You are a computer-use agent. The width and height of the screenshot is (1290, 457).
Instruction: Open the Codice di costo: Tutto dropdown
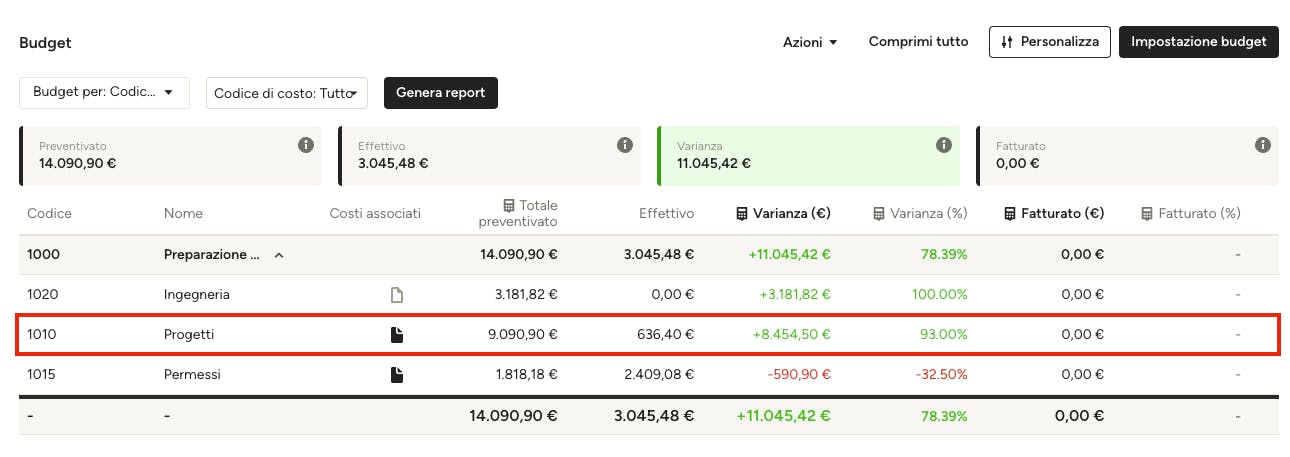(287, 93)
